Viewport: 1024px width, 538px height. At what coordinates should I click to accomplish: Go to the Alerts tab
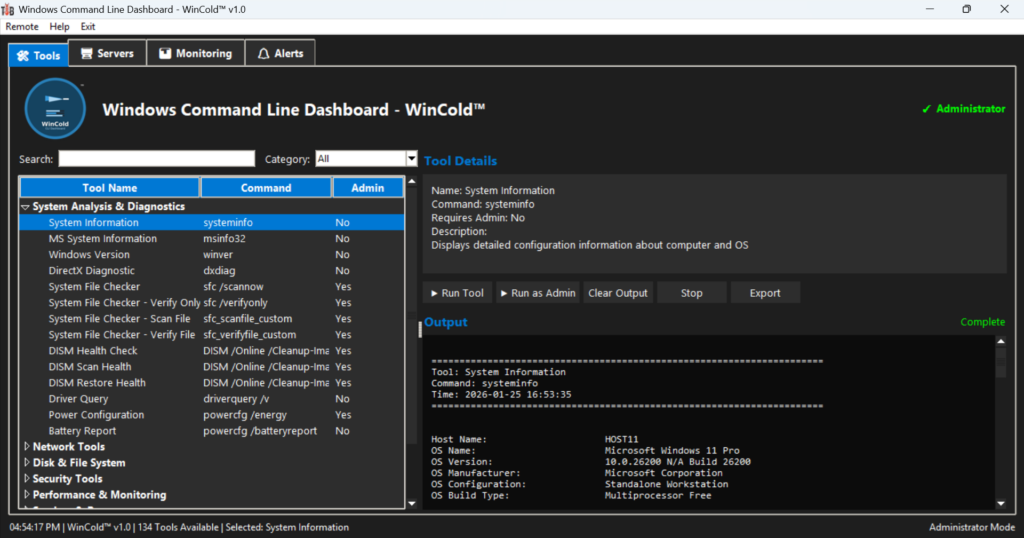click(x=281, y=54)
